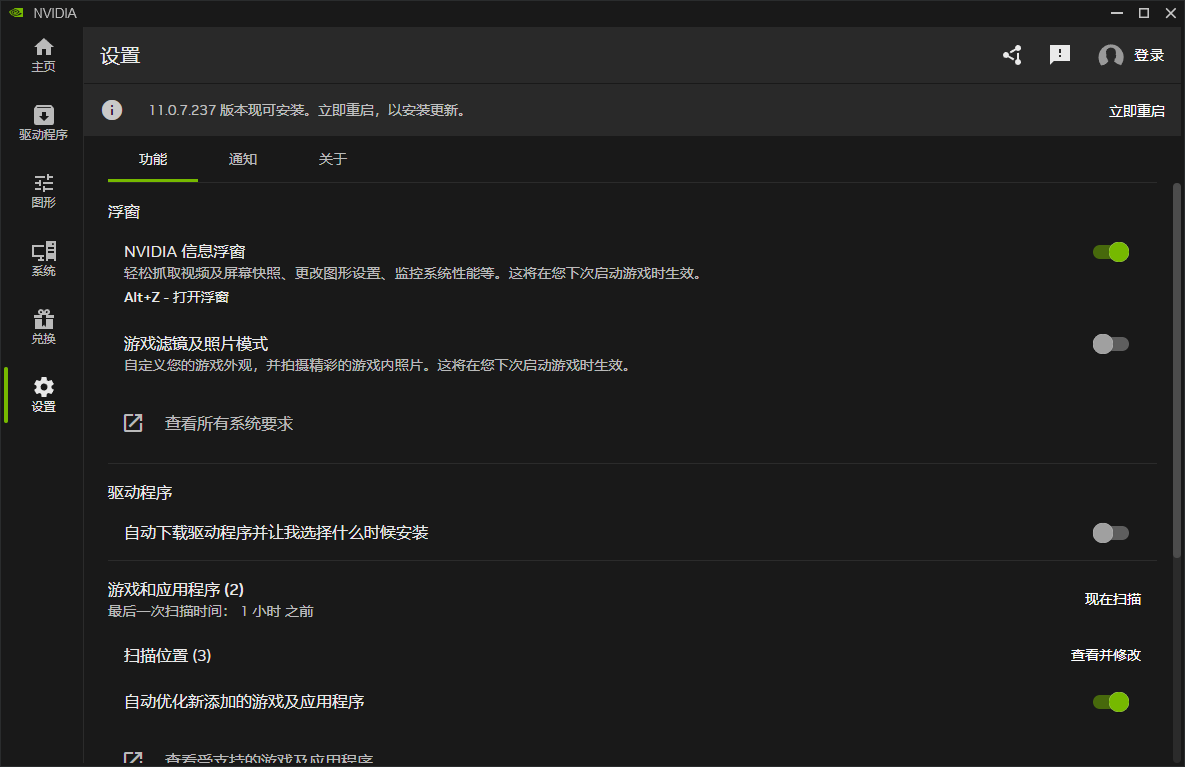Open 查看并修改 for scan locations
The height and width of the screenshot is (767, 1185).
1107,655
